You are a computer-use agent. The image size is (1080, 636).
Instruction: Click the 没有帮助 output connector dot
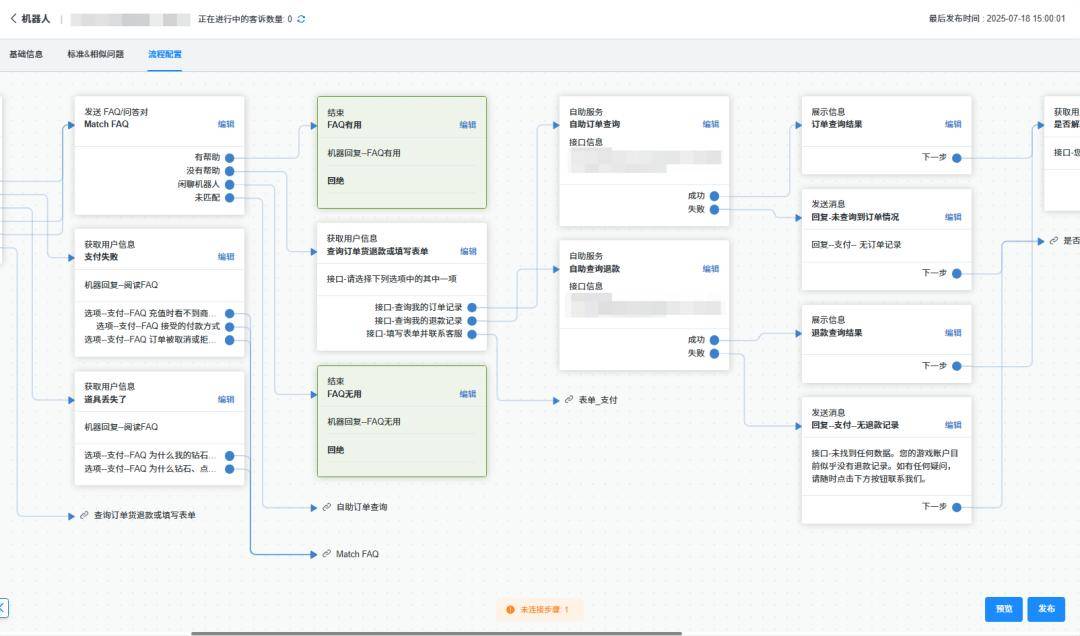pyautogui.click(x=230, y=171)
